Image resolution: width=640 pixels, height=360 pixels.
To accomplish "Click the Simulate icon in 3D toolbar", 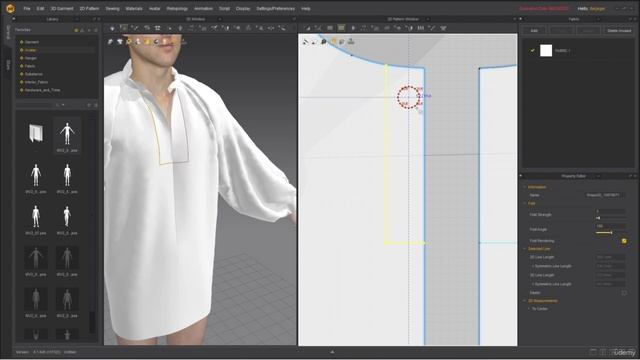I will pyautogui.click(x=112, y=28).
